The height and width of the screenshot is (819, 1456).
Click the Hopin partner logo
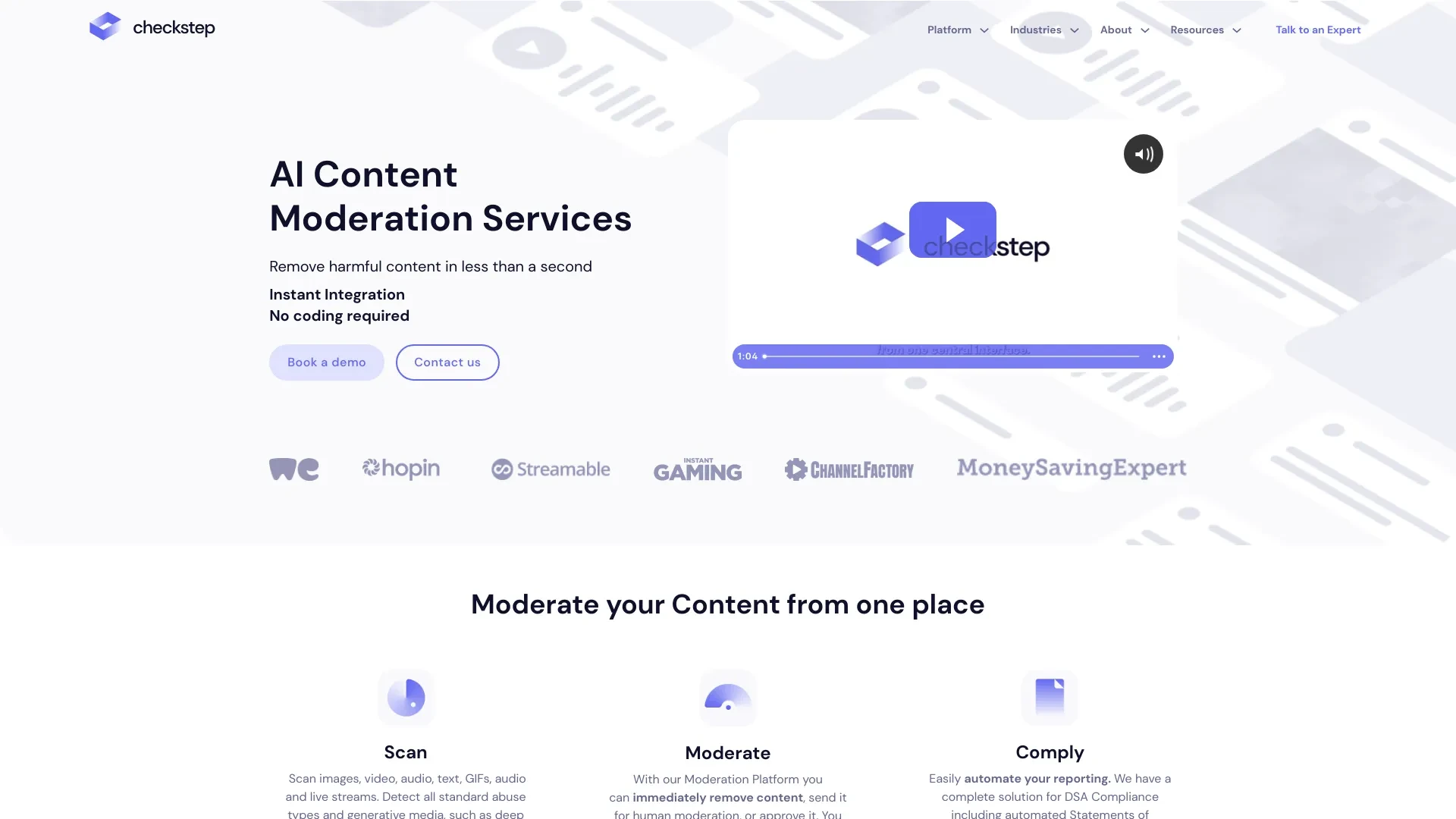coord(400,468)
